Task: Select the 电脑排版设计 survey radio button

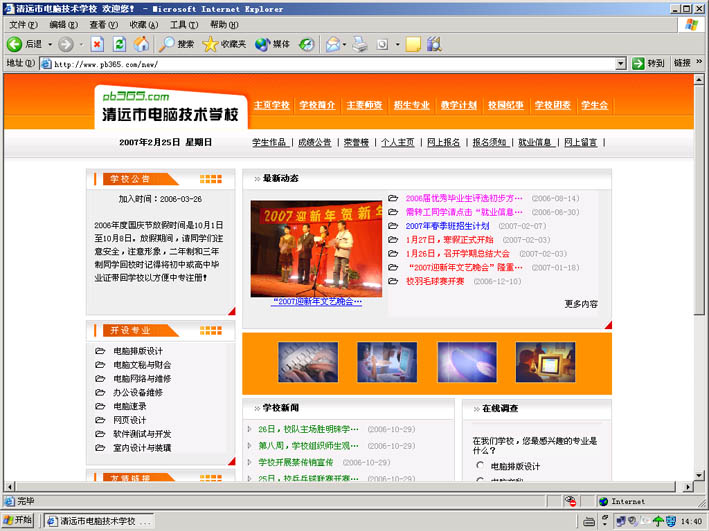Action: [x=481, y=466]
